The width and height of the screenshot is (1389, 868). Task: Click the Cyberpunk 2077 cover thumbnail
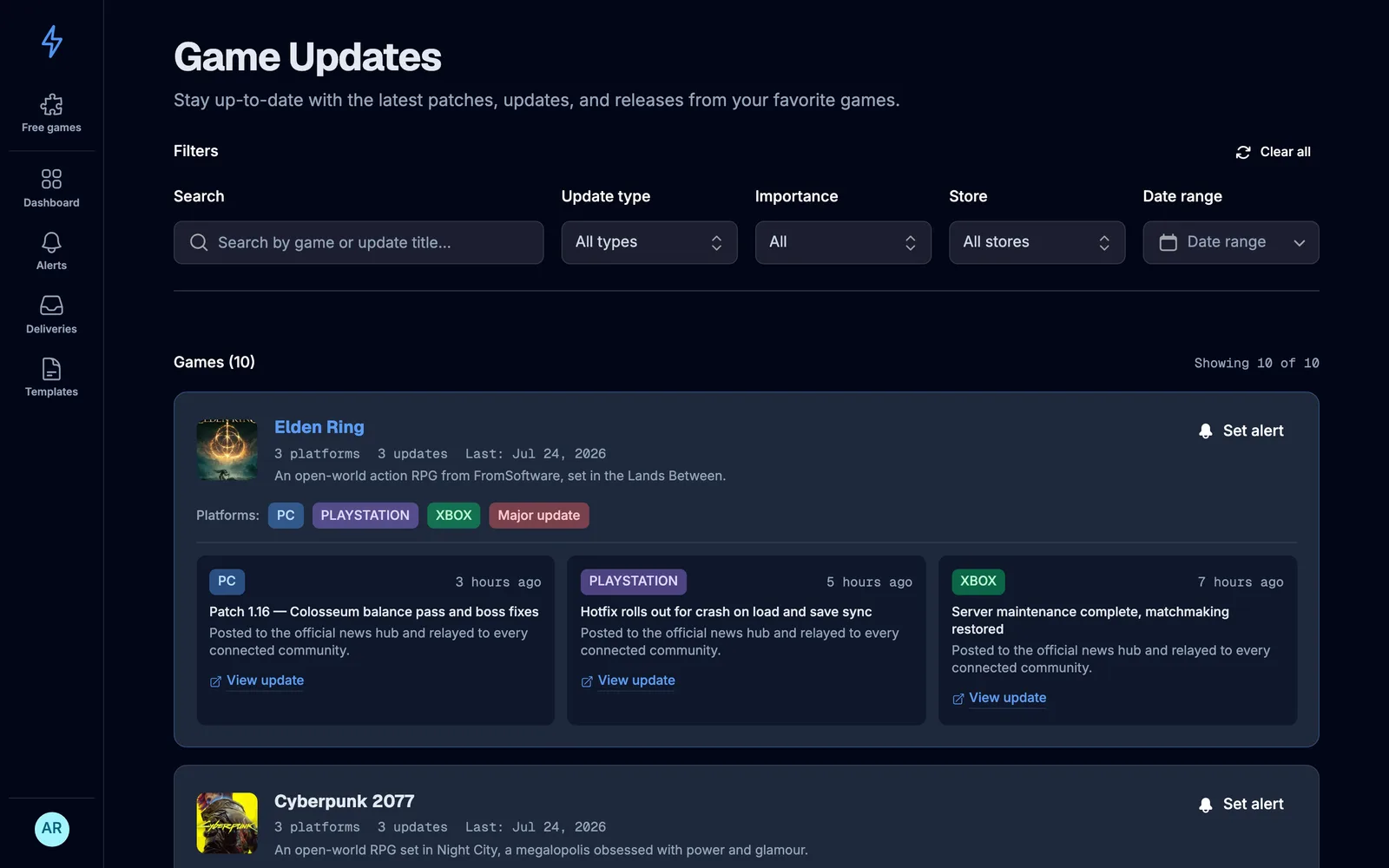[x=227, y=823]
